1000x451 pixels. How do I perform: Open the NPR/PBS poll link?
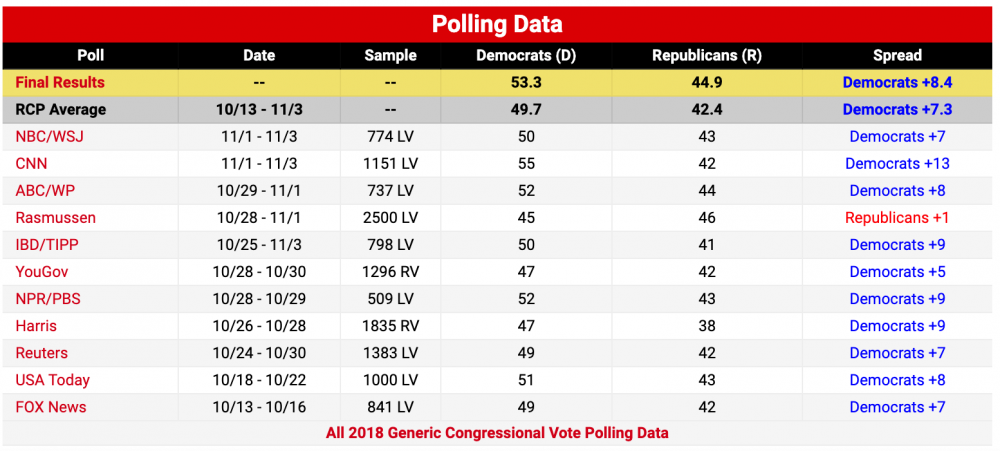click(47, 298)
